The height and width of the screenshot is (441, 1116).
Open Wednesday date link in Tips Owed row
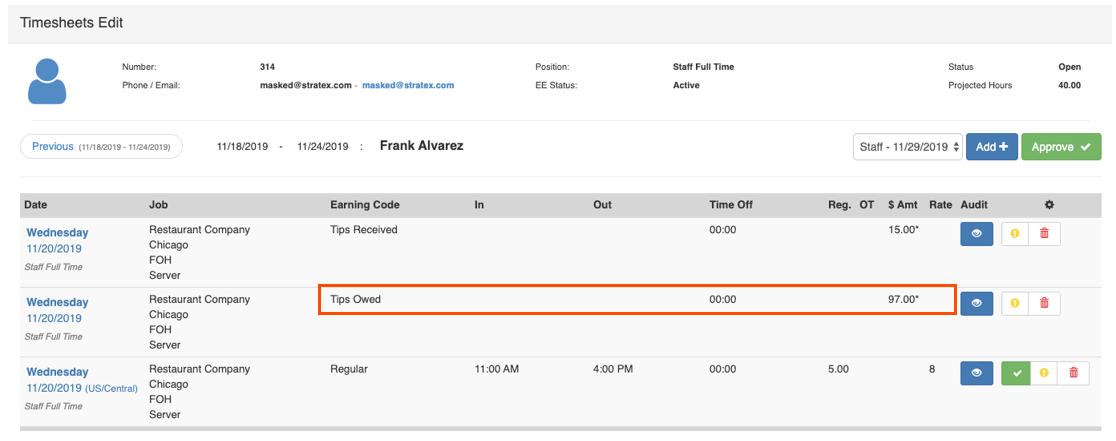pos(57,302)
